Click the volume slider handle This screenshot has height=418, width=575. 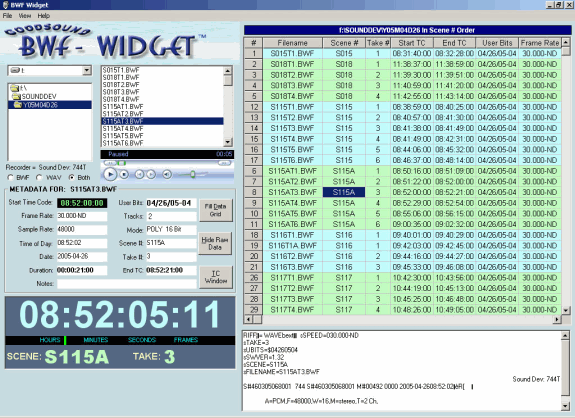[x=192, y=174]
